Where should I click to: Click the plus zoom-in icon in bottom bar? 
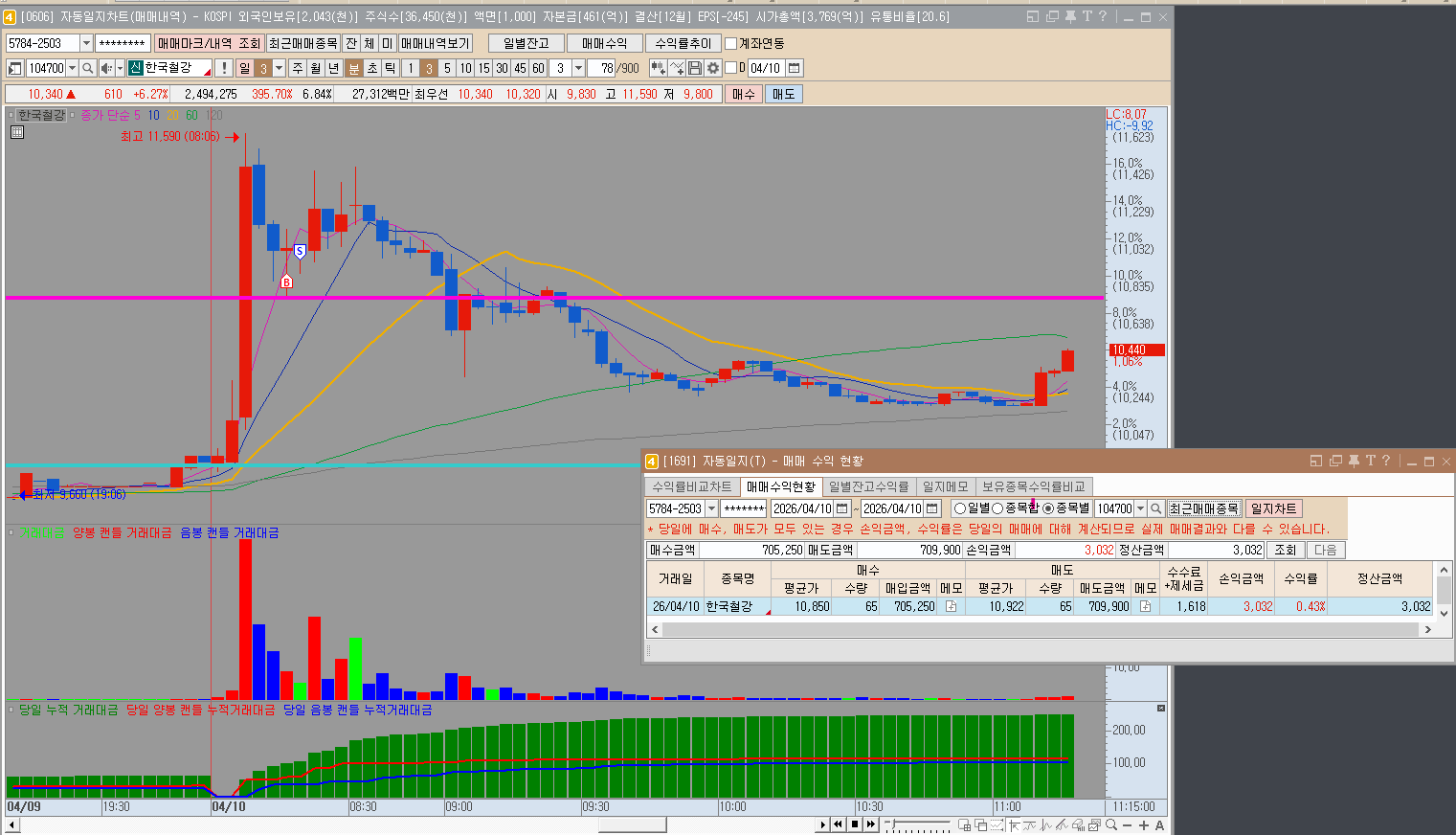[1144, 824]
